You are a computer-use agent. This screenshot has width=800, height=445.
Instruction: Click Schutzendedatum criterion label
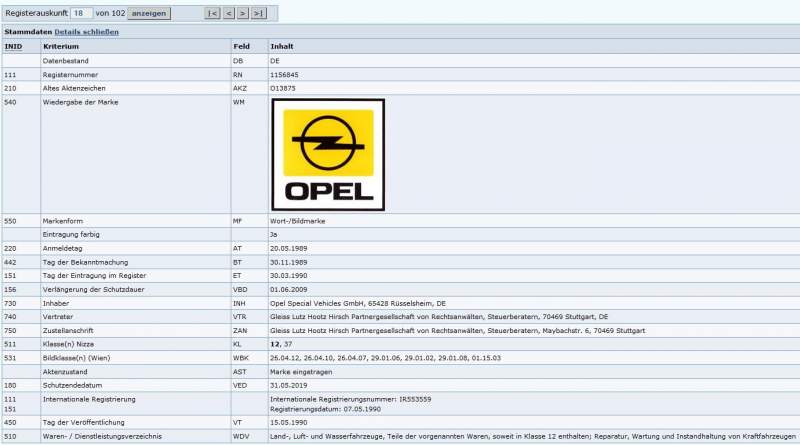pyautogui.click(x=72, y=385)
